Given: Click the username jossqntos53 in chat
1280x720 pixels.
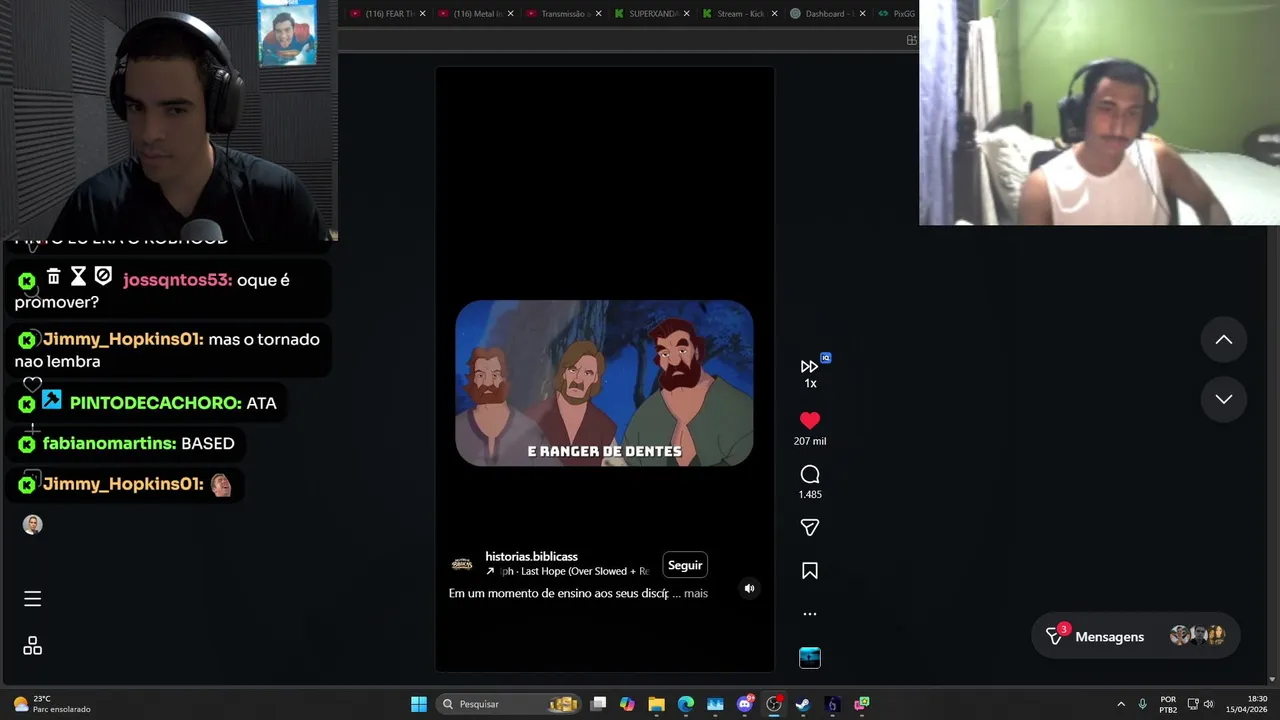Looking at the screenshot, I should tap(177, 280).
